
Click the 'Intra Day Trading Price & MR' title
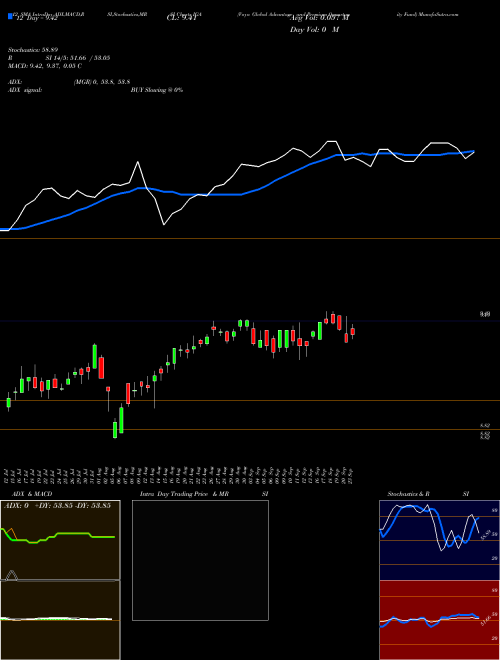(184, 494)
